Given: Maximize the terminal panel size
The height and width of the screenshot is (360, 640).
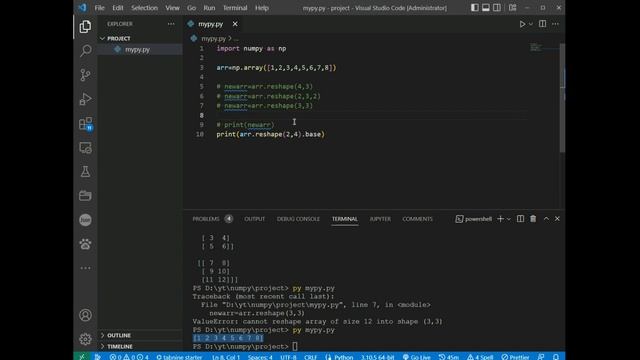Looking at the screenshot, I should pos(546,219).
